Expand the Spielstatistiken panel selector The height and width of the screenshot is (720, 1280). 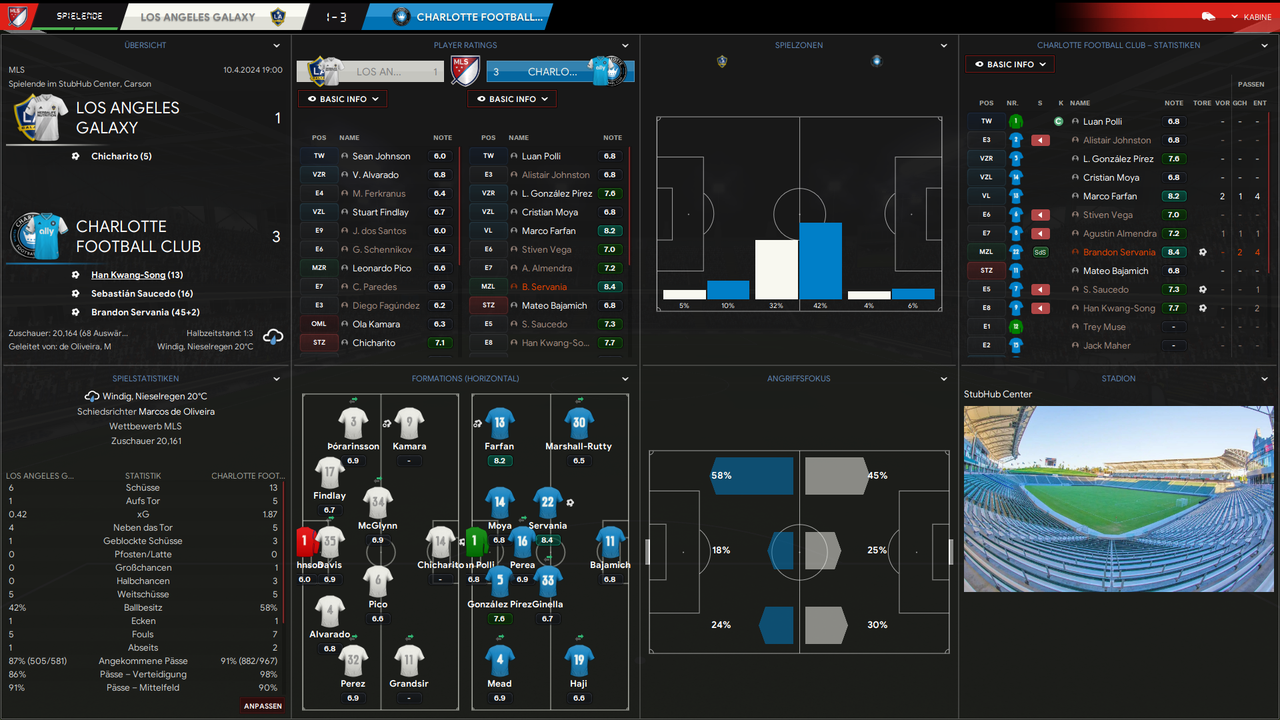[277, 379]
